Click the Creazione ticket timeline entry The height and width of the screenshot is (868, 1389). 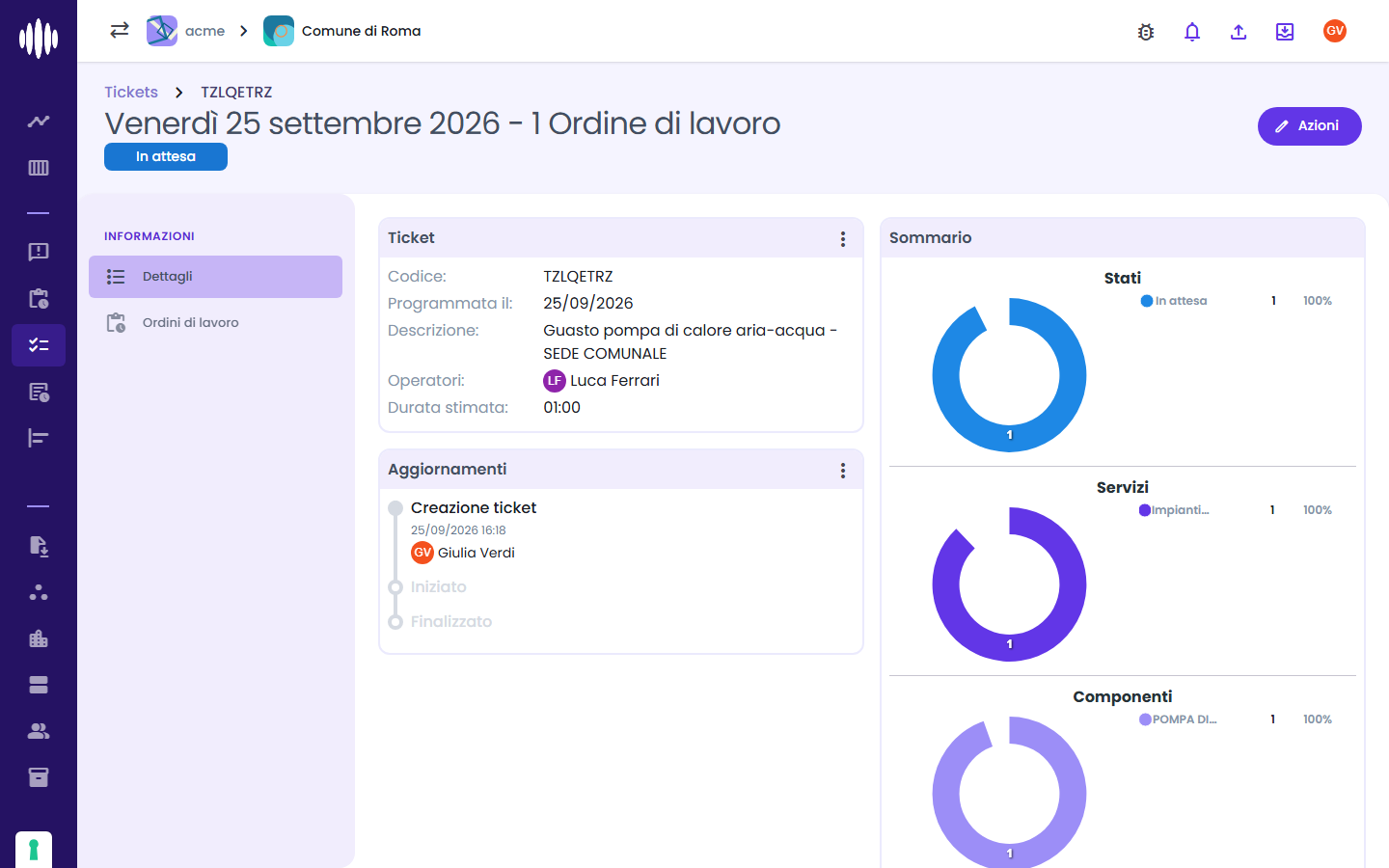coord(474,508)
